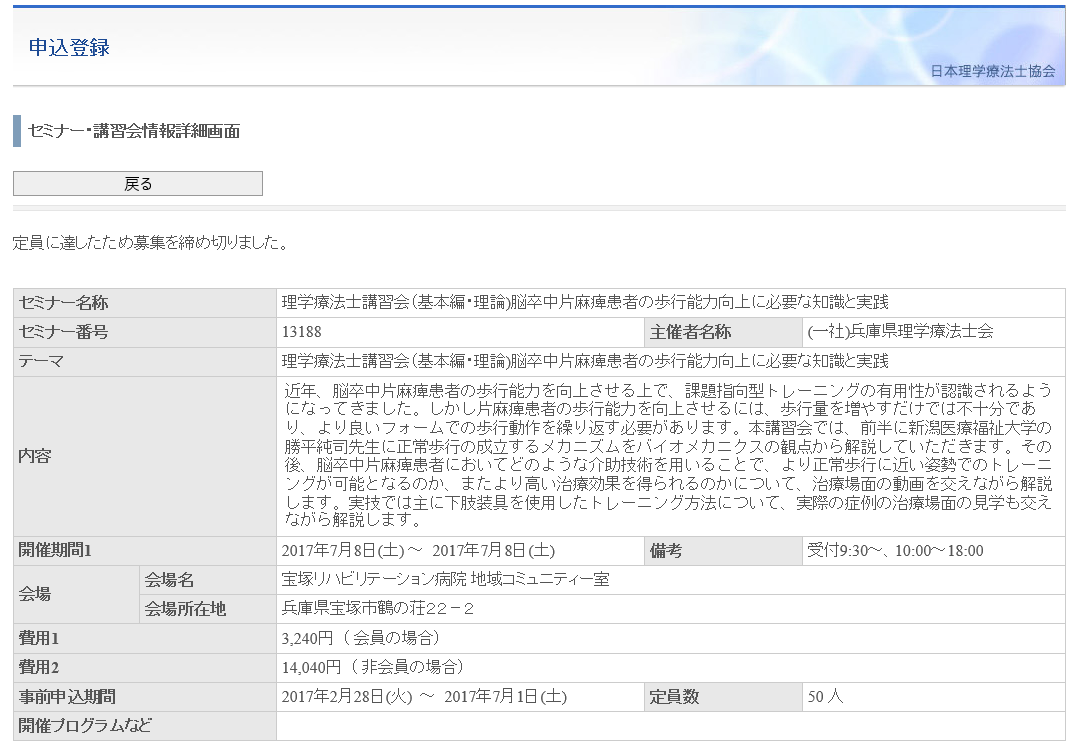Select the application period 2017年2月28日(火) ～ 2017年7月1日(土)
This screenshot has height=747, width=1073.
click(x=424, y=697)
